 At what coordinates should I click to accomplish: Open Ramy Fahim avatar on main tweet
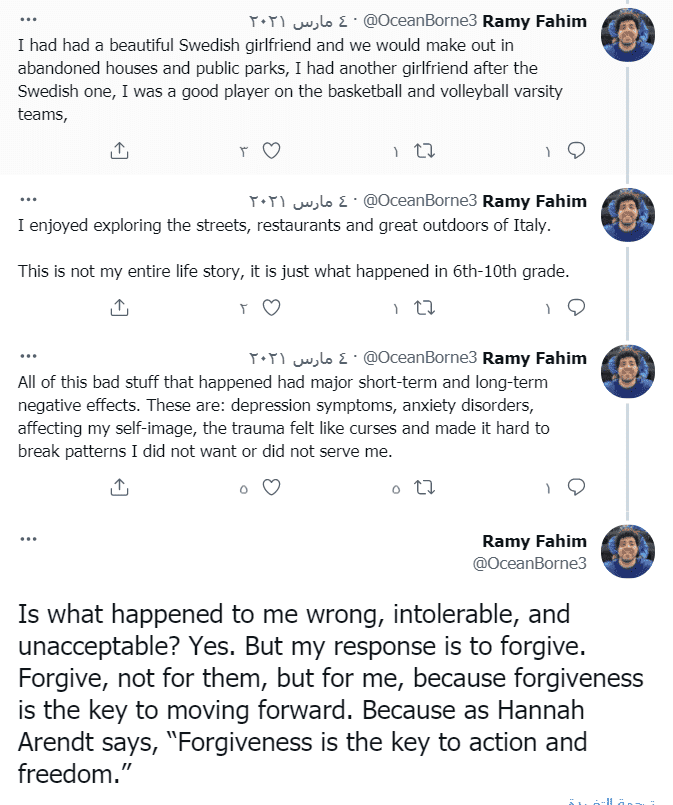point(628,551)
